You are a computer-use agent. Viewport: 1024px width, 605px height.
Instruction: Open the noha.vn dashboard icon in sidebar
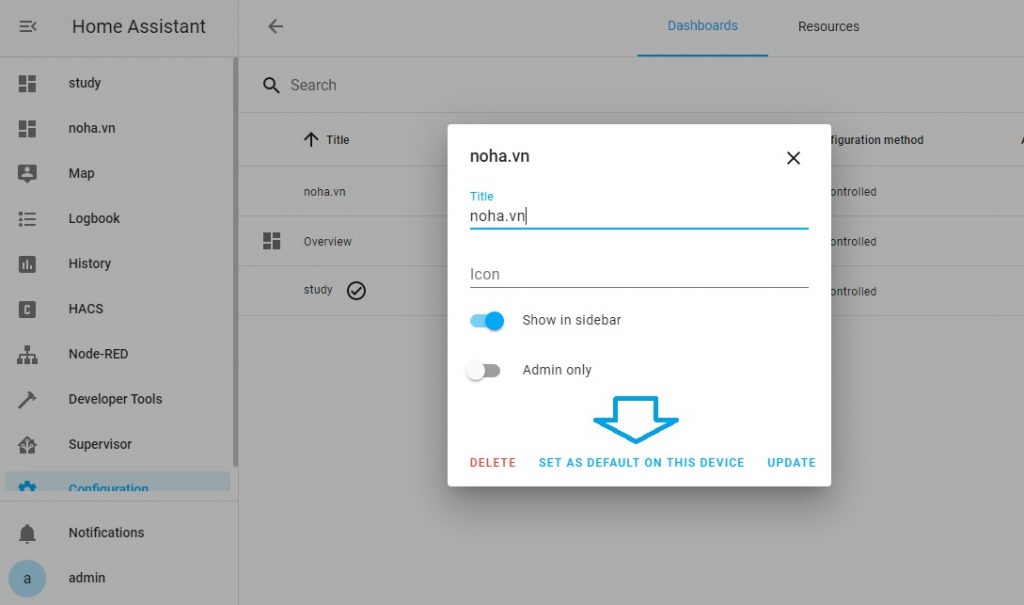coord(27,129)
